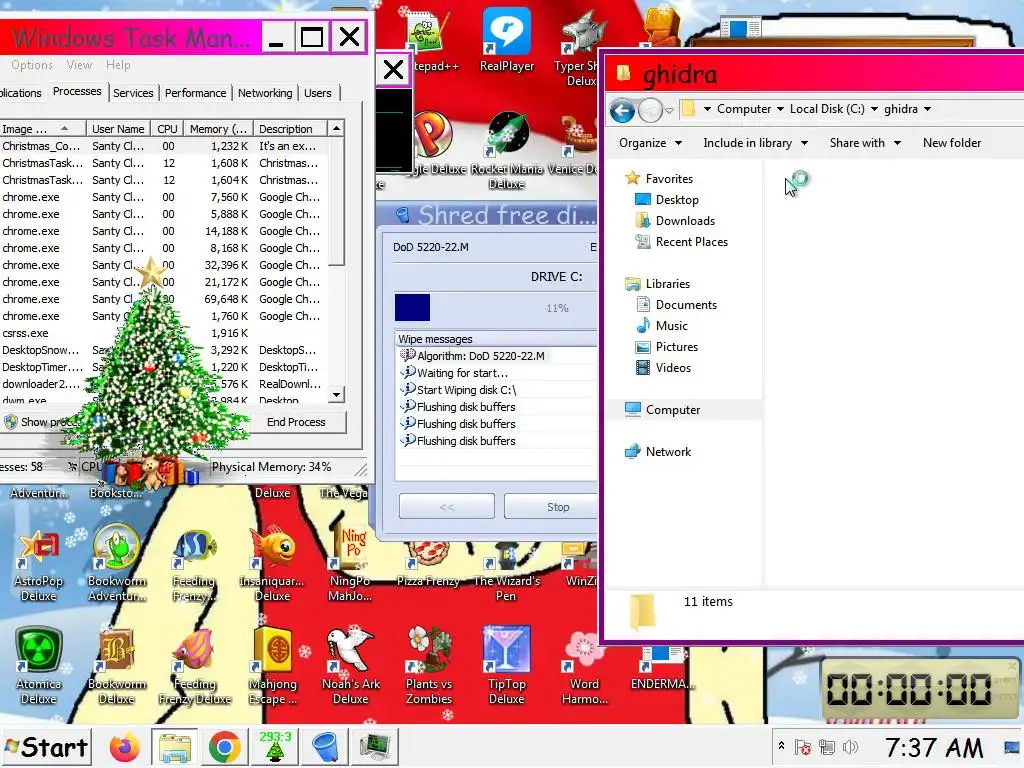
Task: Launch Mahjong Escape desktop icon
Action: 272,667
